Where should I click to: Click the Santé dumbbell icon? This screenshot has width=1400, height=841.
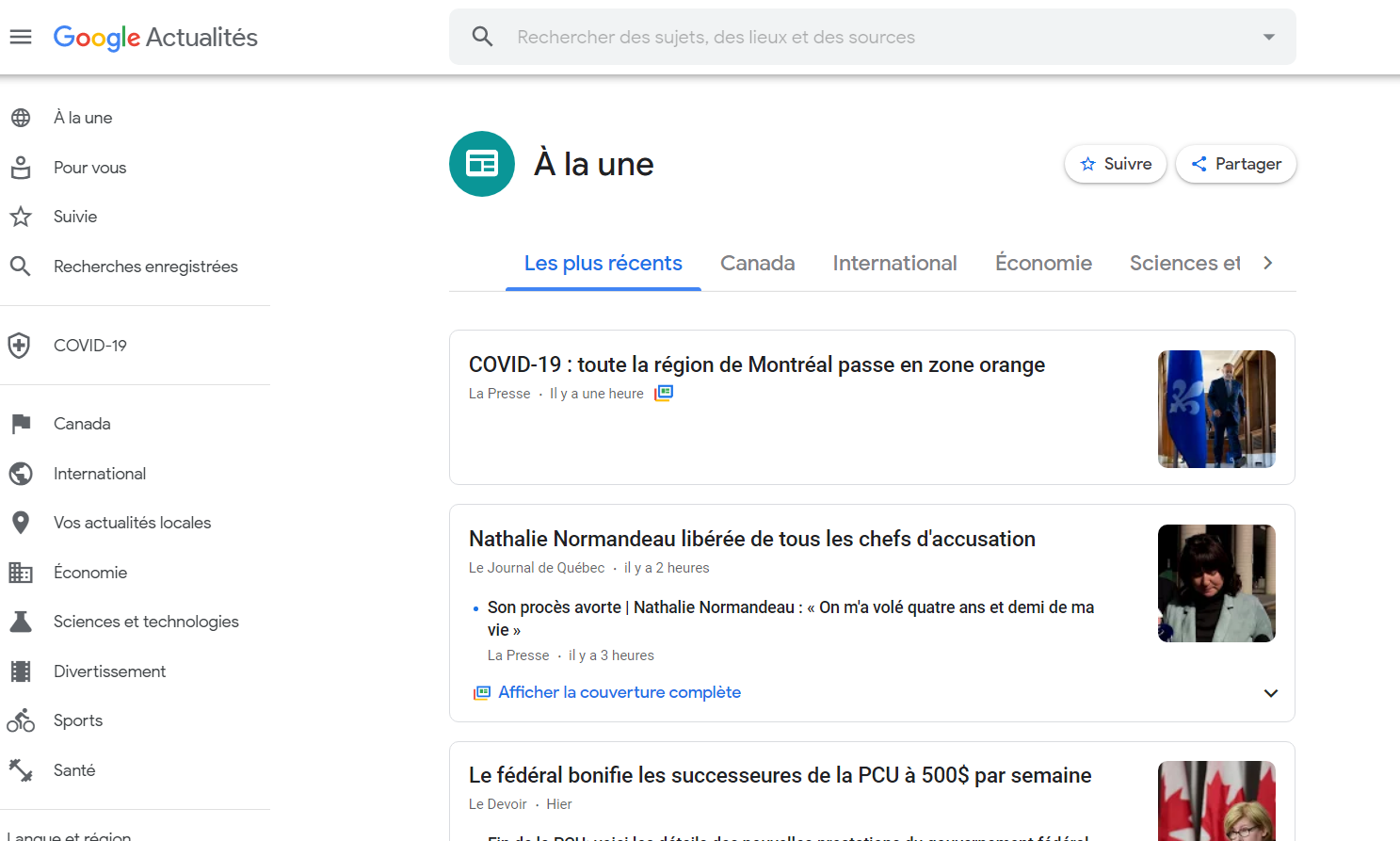click(21, 770)
